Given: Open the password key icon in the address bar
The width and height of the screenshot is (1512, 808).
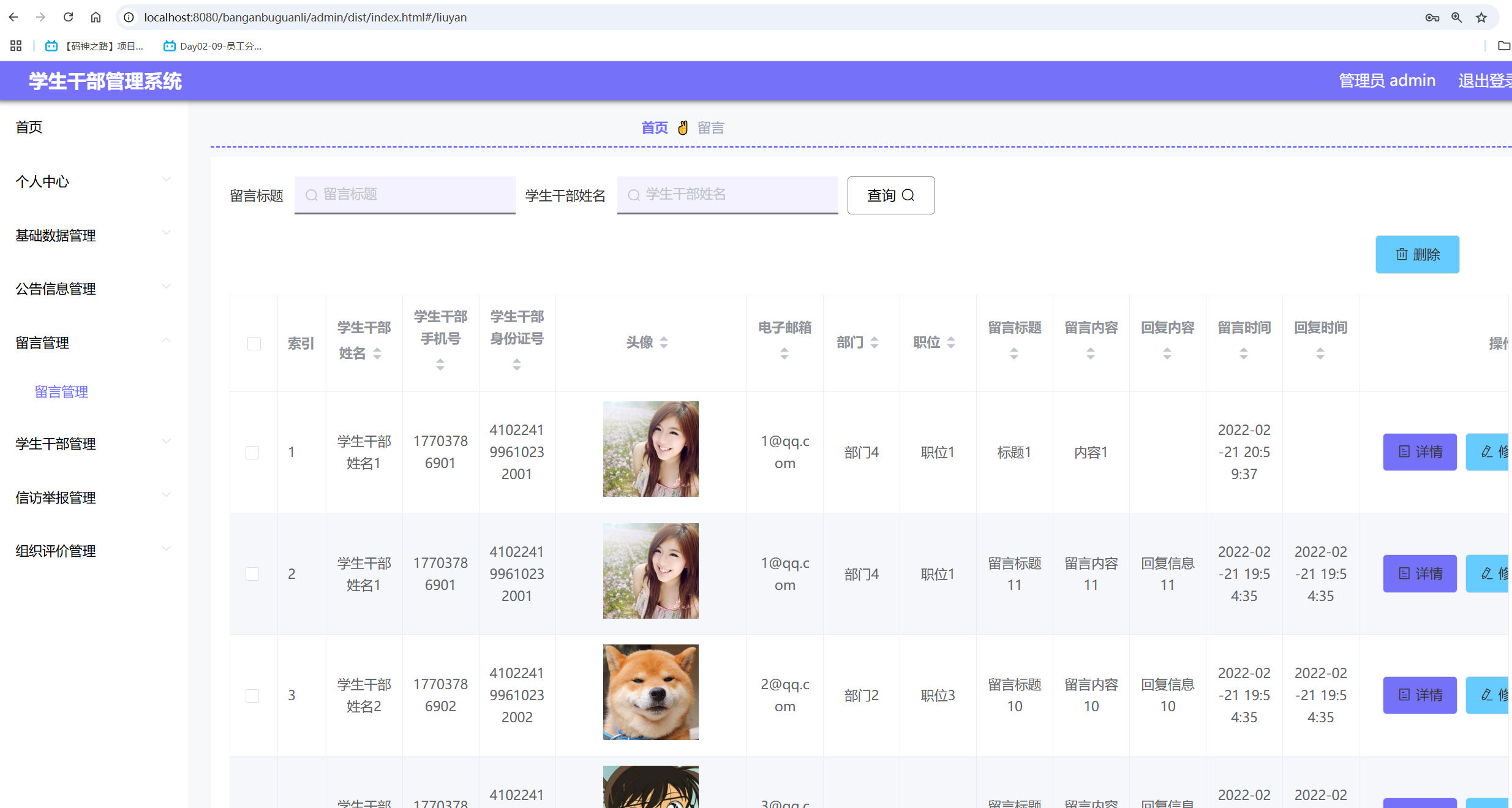Looking at the screenshot, I should (x=1432, y=17).
